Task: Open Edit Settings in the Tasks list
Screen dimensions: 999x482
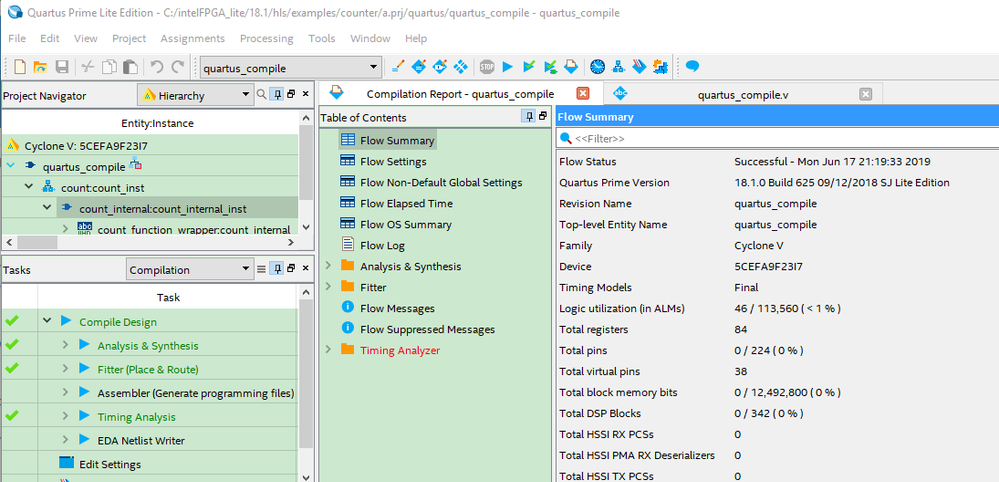Action: coord(110,464)
